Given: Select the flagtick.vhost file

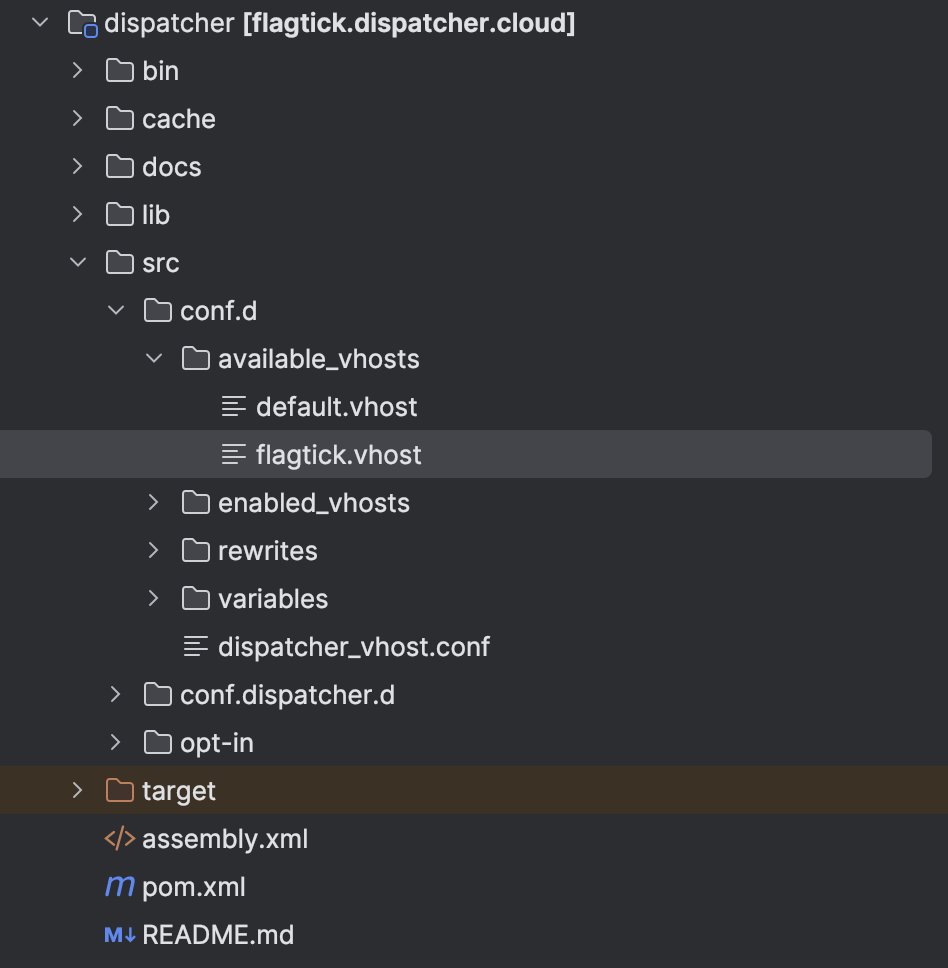Looking at the screenshot, I should 338,455.
